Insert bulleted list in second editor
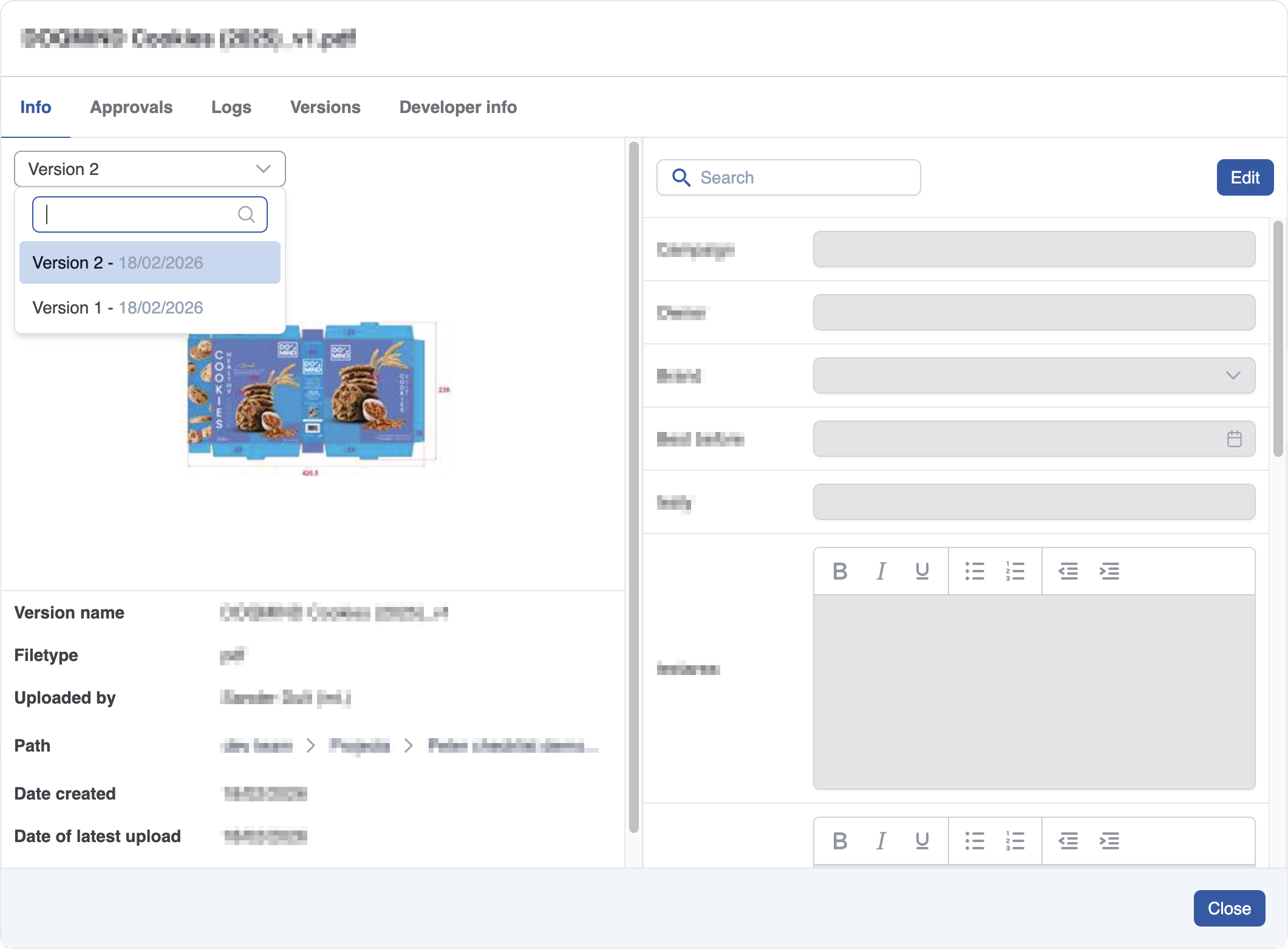This screenshot has height=949, width=1288. click(x=975, y=841)
